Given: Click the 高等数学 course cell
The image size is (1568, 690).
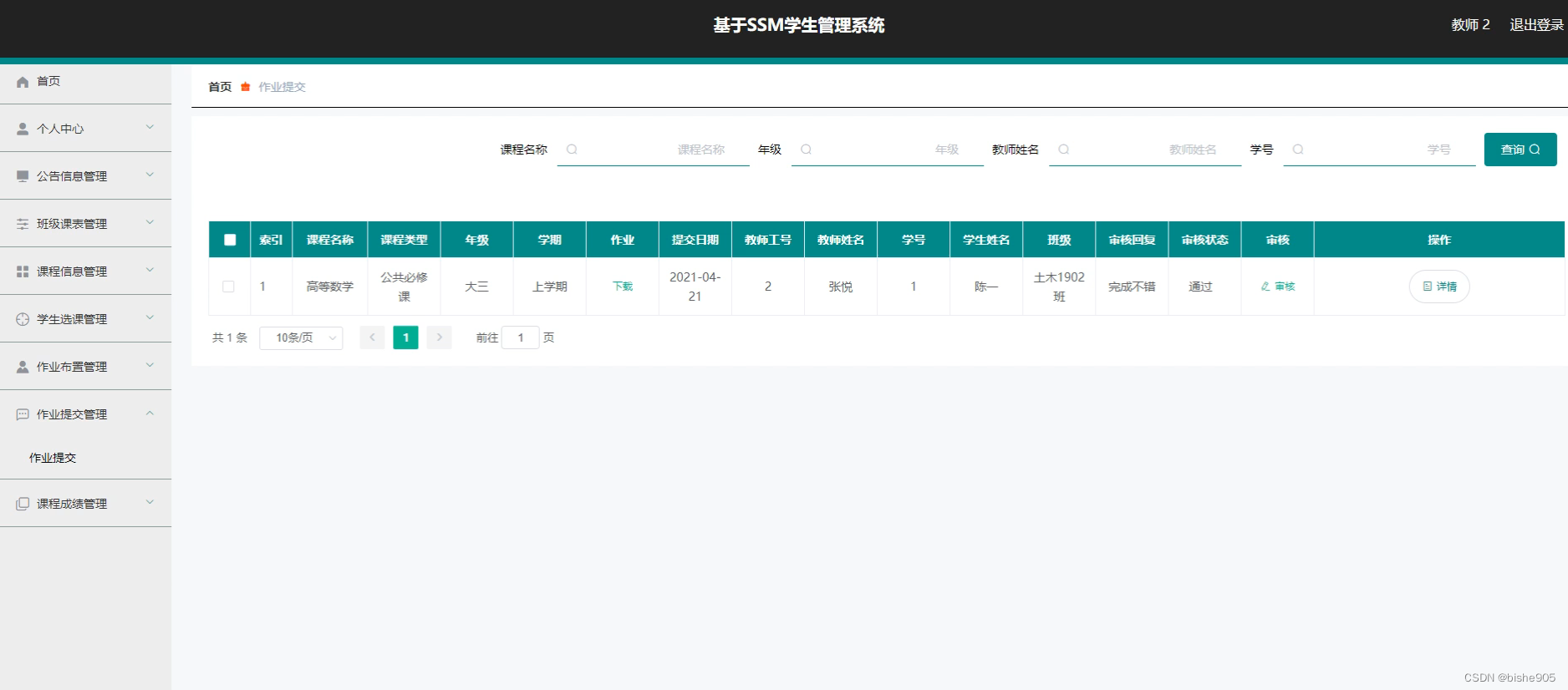Looking at the screenshot, I should tap(330, 287).
